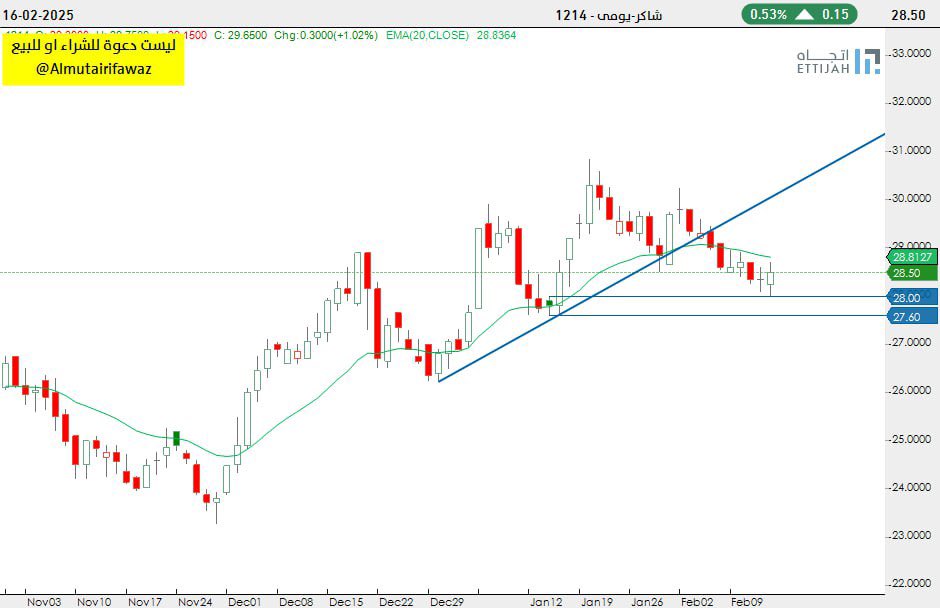
Task: Click the '@Almutairifawaz' handle in the yellow box
Action: pyautogui.click(x=94, y=69)
